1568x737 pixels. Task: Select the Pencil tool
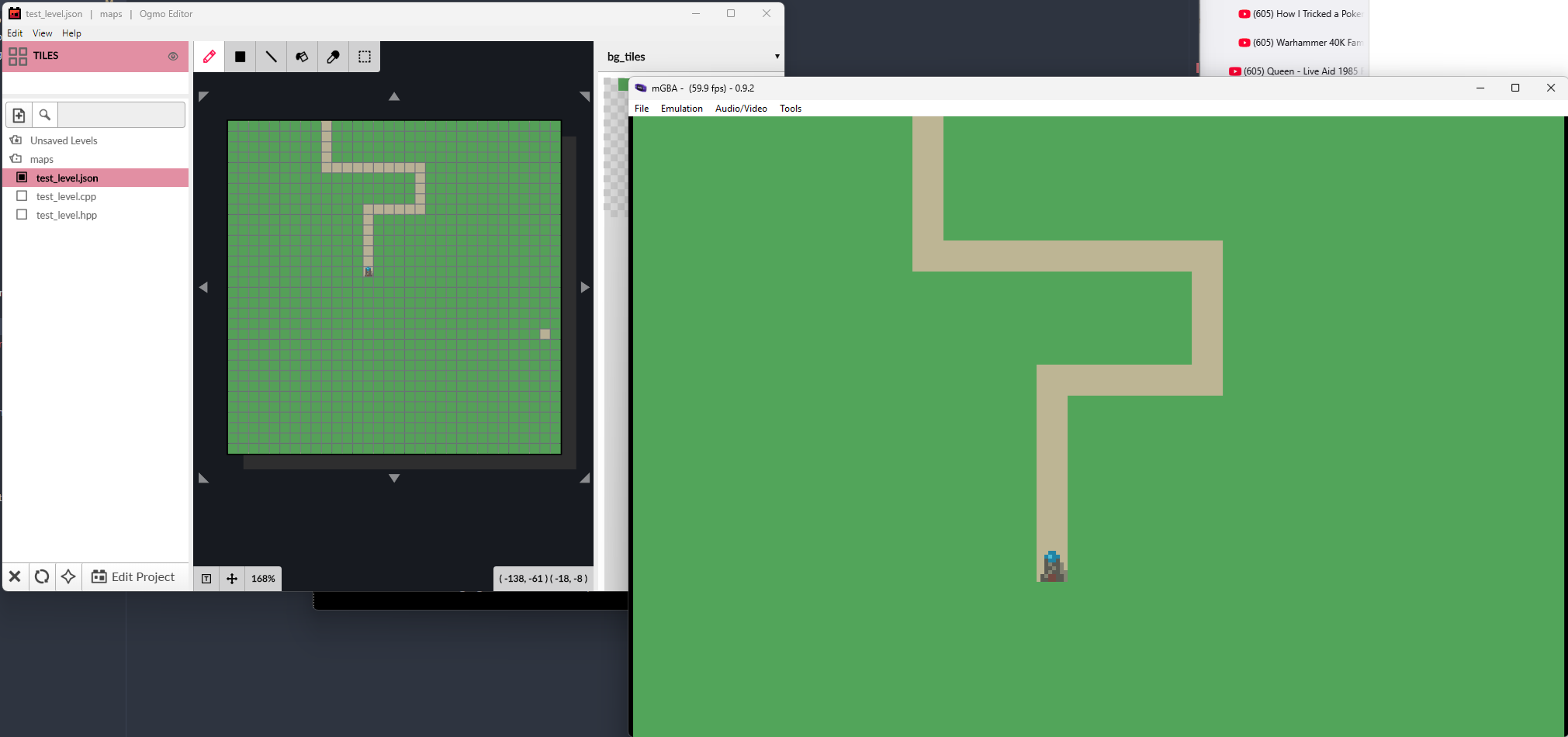click(209, 56)
